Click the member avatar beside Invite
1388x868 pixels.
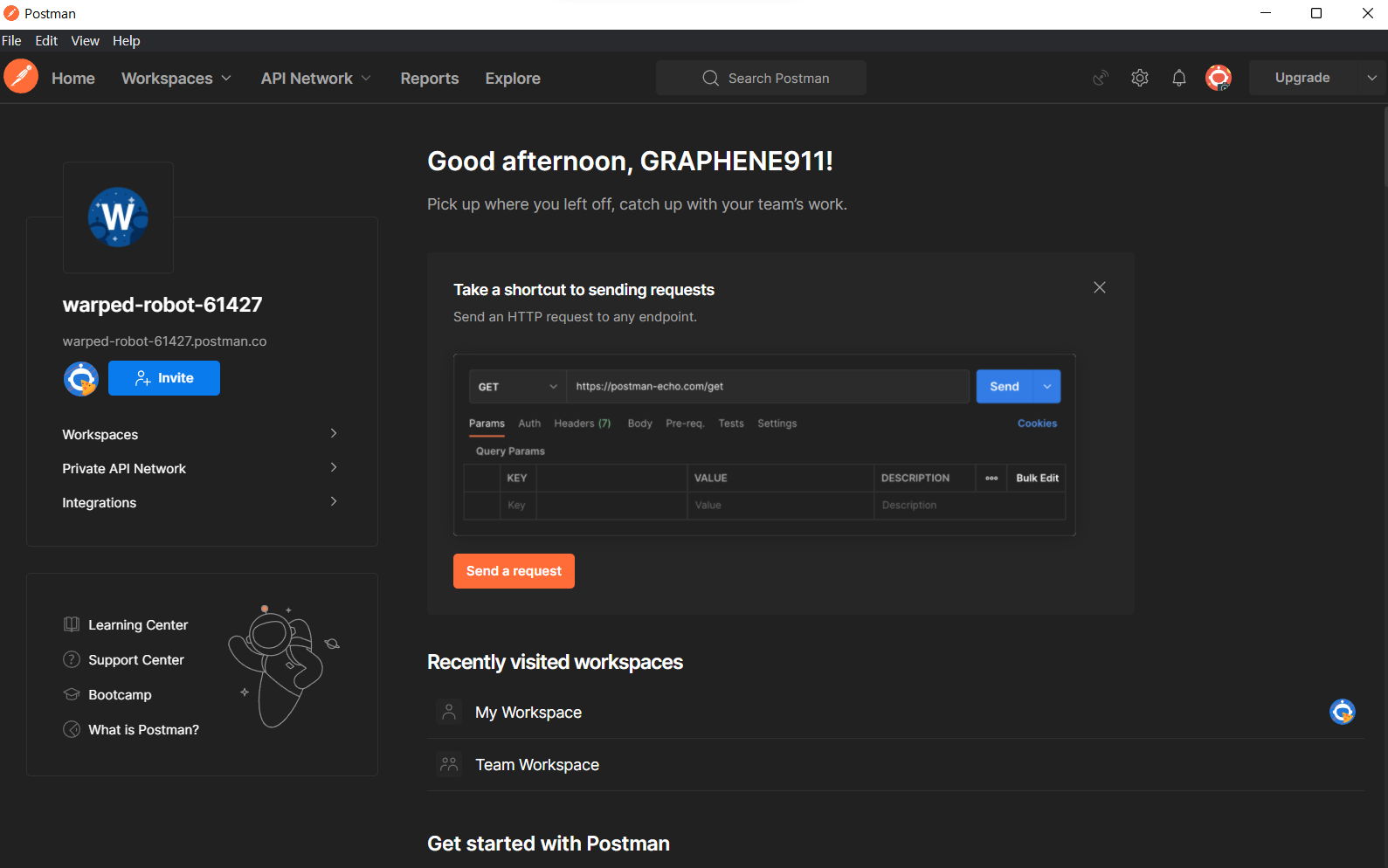tap(81, 378)
